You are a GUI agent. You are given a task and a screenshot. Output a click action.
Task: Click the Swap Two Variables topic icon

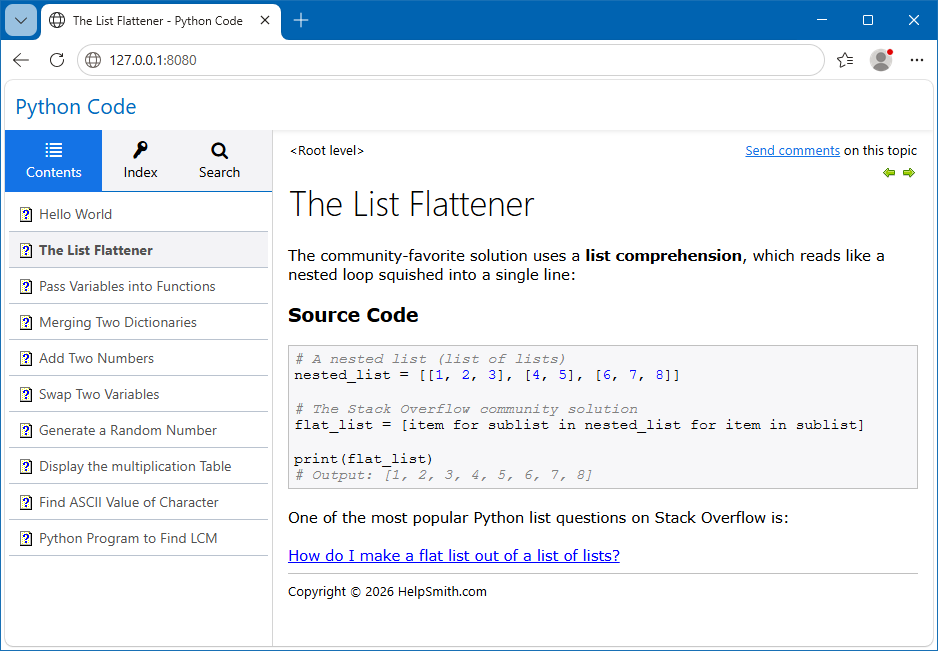click(26, 394)
